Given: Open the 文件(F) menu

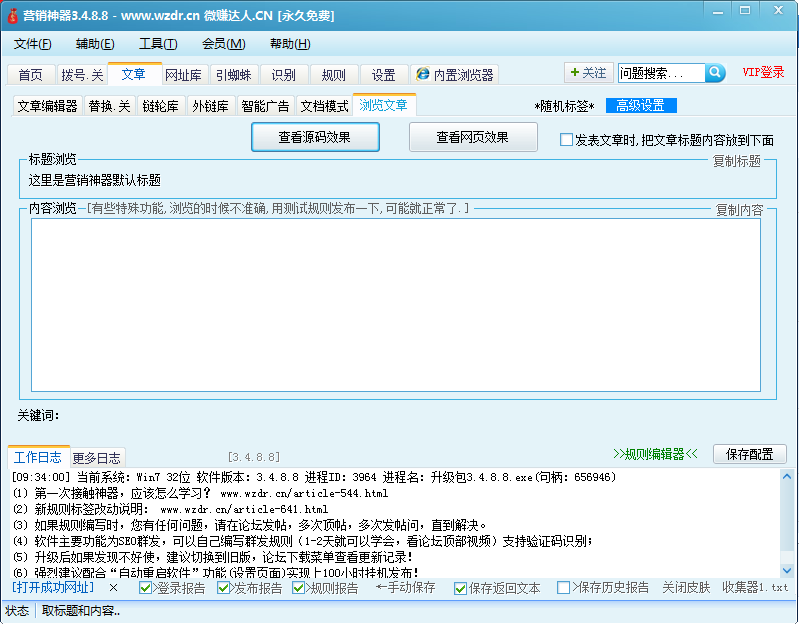Looking at the screenshot, I should point(33,44).
